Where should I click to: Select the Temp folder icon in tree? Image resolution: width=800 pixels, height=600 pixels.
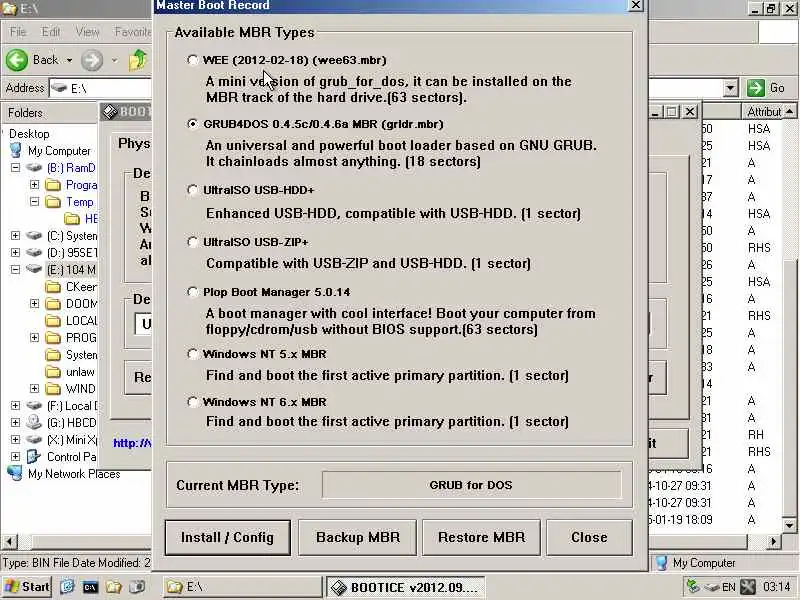click(x=53, y=202)
